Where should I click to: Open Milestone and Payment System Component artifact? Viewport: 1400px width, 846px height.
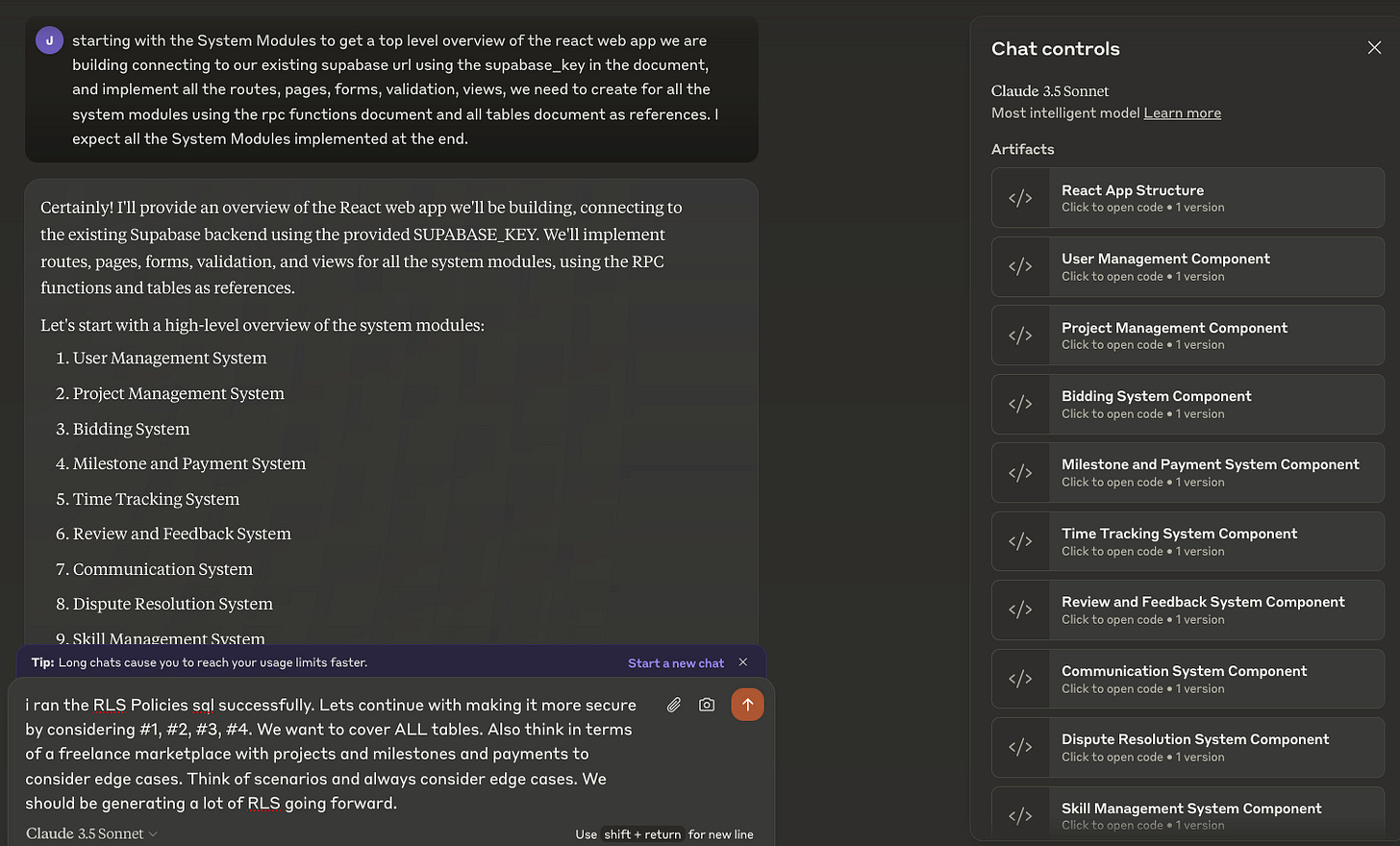[x=1187, y=473]
